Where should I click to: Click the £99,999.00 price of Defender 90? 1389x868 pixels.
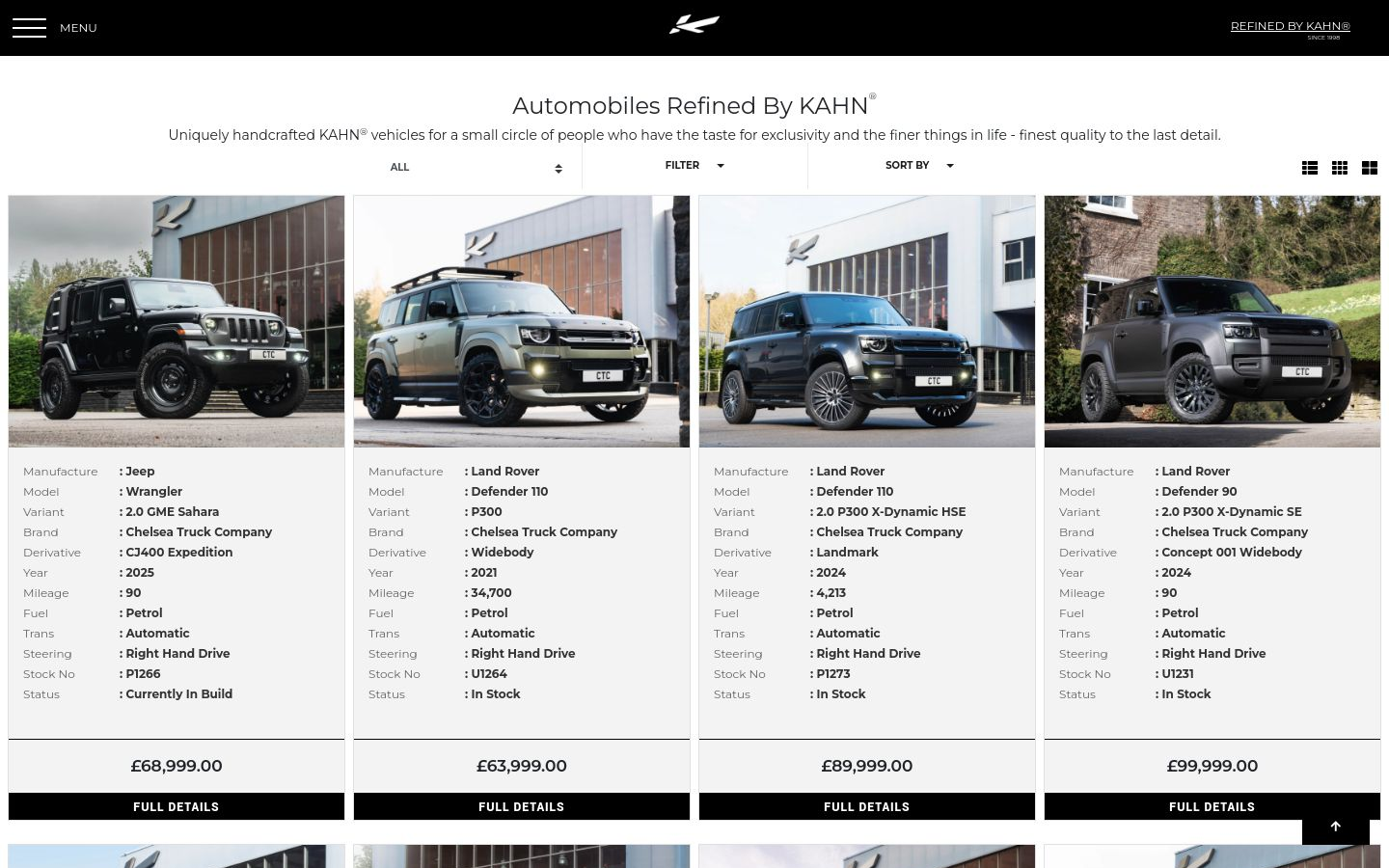pos(1212,766)
